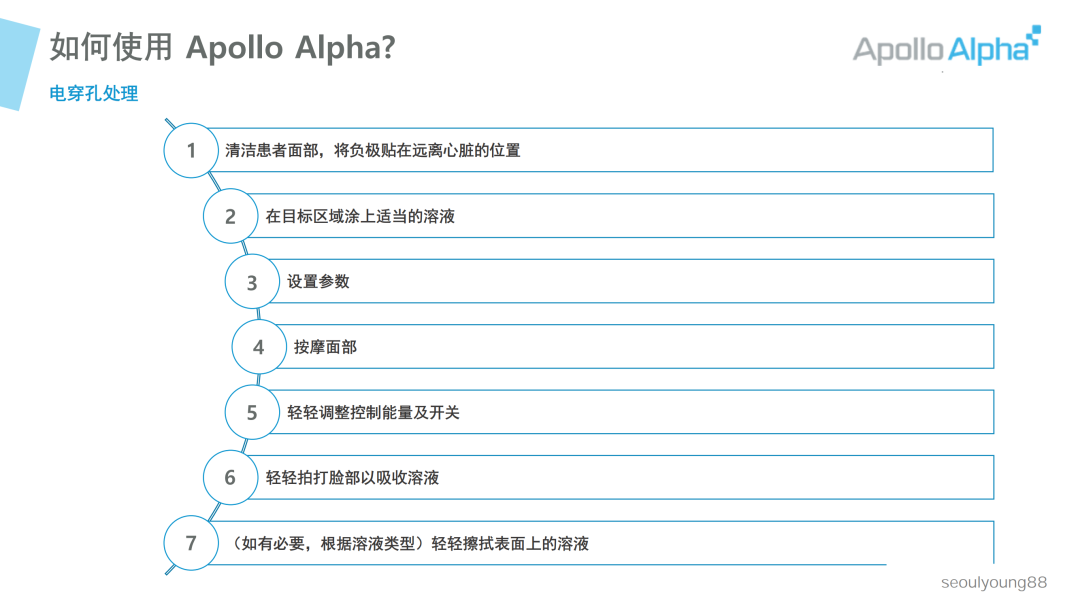Select the 轻轻调整控制能量及开关 text
1080x607 pixels.
373,412
